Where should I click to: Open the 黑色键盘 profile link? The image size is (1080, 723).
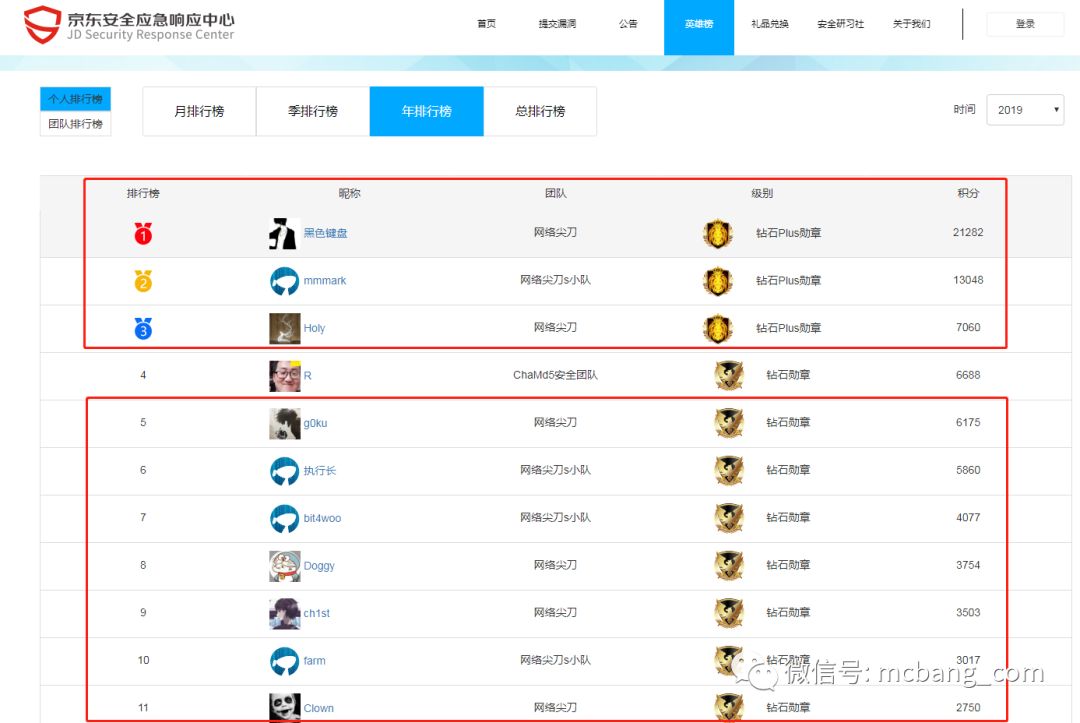325,233
